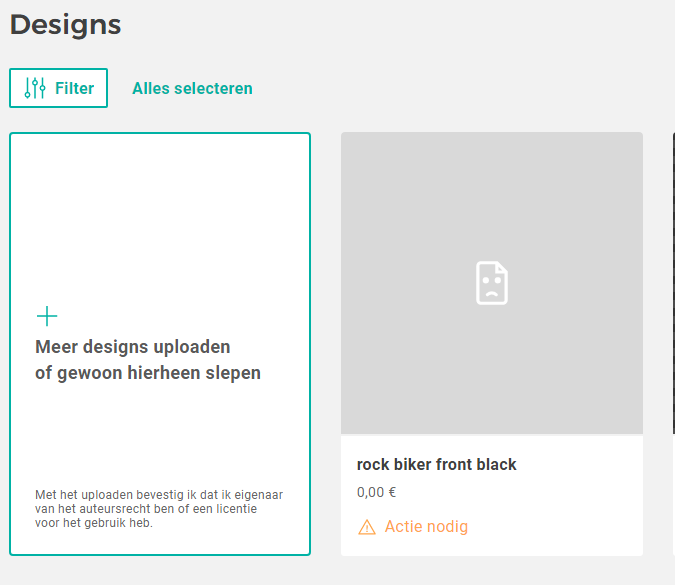Screen dimensions: 675x585
Task: Click the Alles selecteren link
Action: [x=192, y=88]
